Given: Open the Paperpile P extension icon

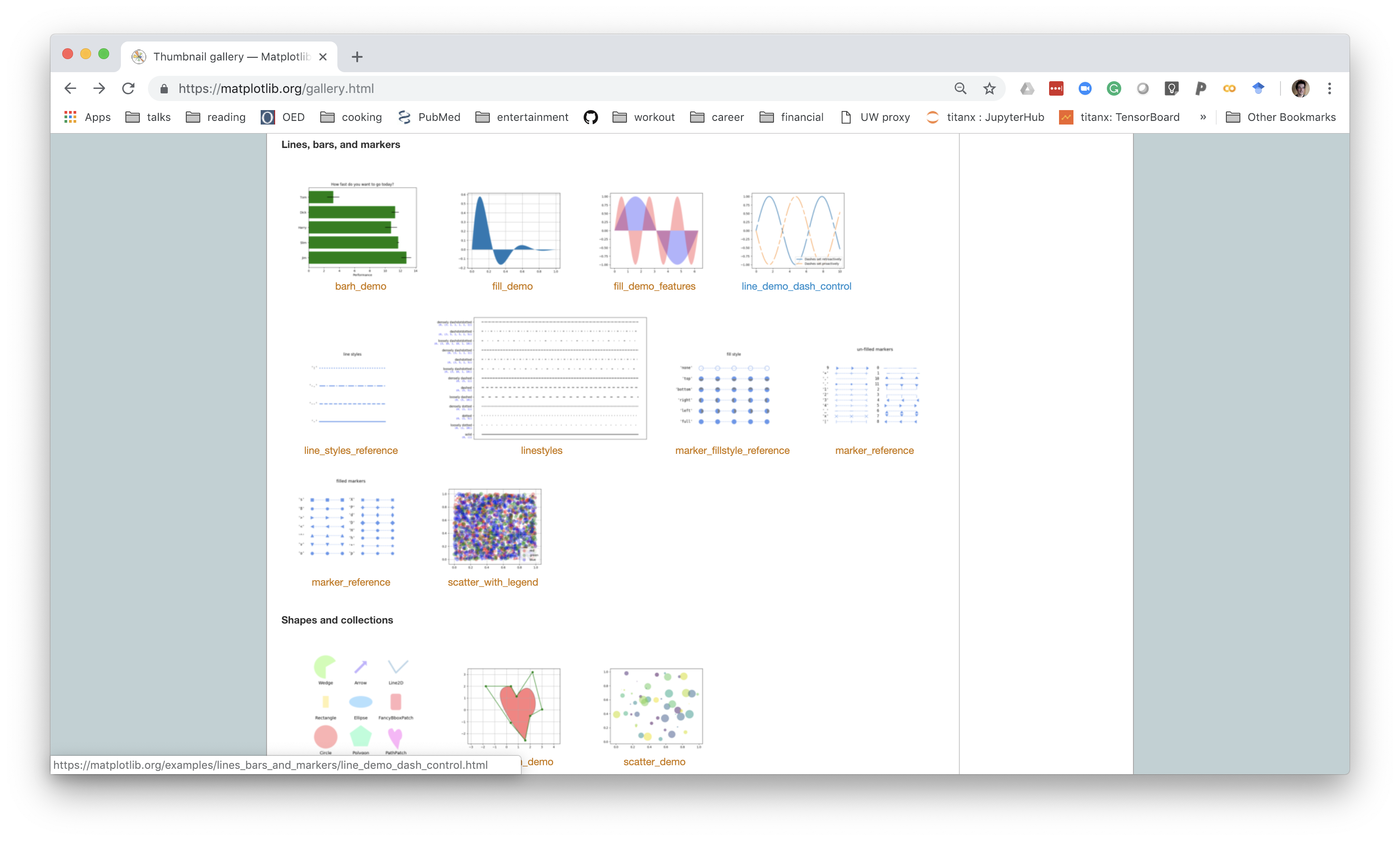Looking at the screenshot, I should [x=1200, y=88].
